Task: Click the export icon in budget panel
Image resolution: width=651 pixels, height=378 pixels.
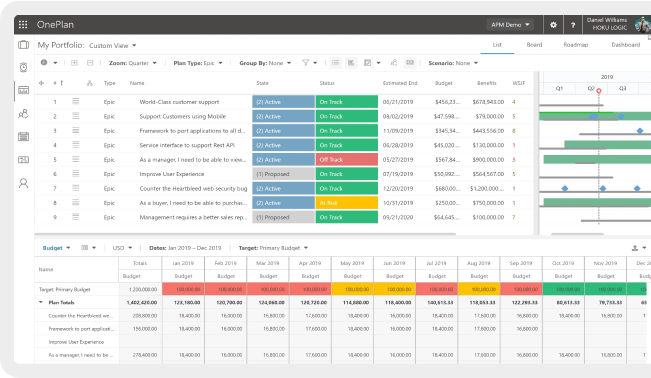Action: (x=634, y=248)
